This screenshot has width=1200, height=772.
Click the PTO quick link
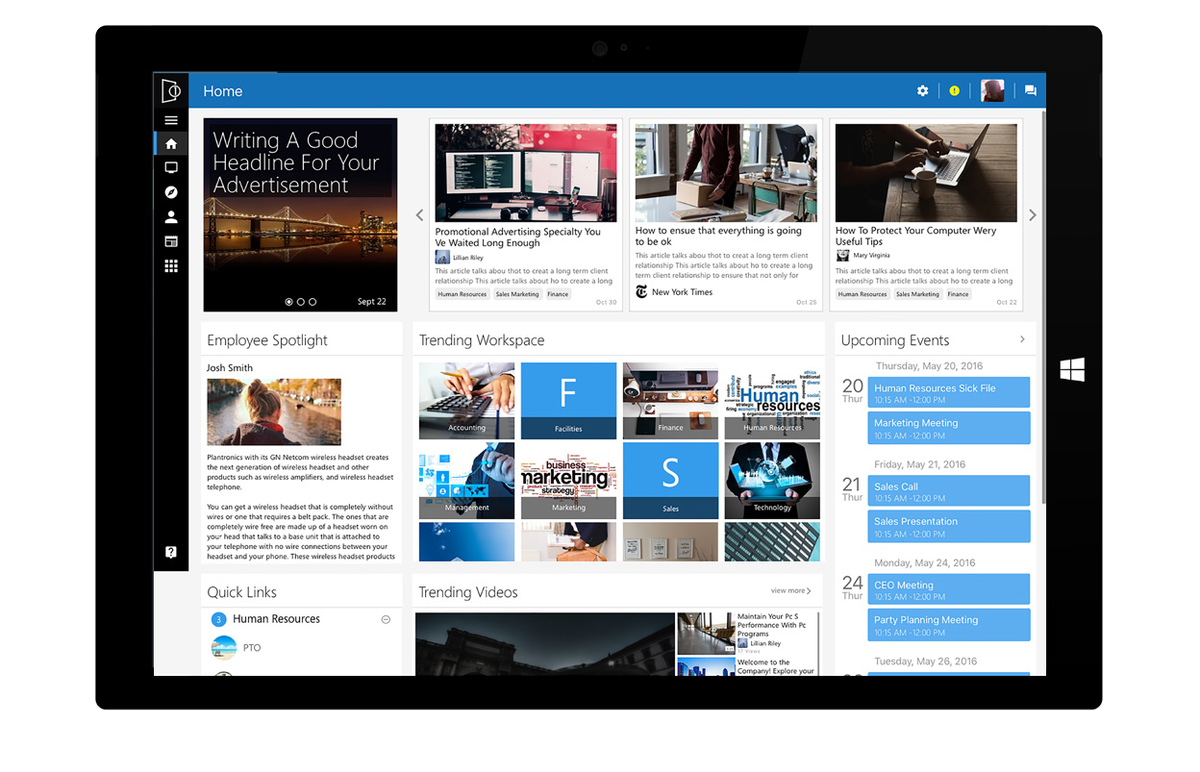coord(252,648)
